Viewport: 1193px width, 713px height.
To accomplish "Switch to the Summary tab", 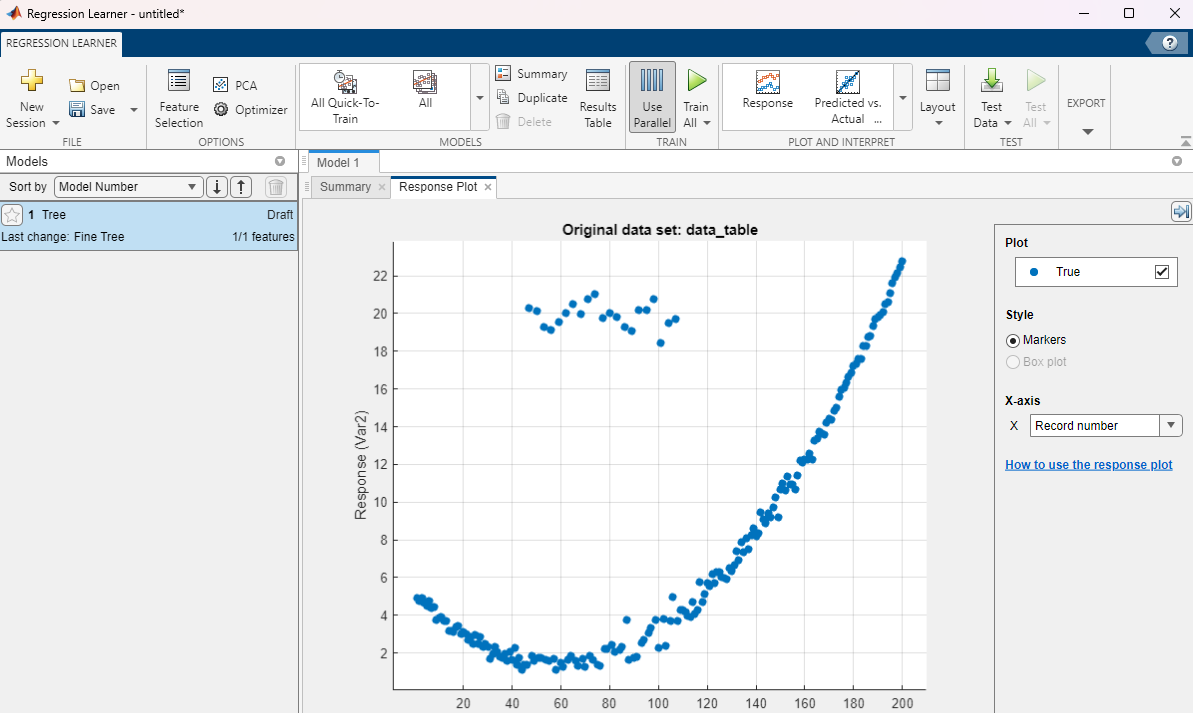I will (x=345, y=187).
